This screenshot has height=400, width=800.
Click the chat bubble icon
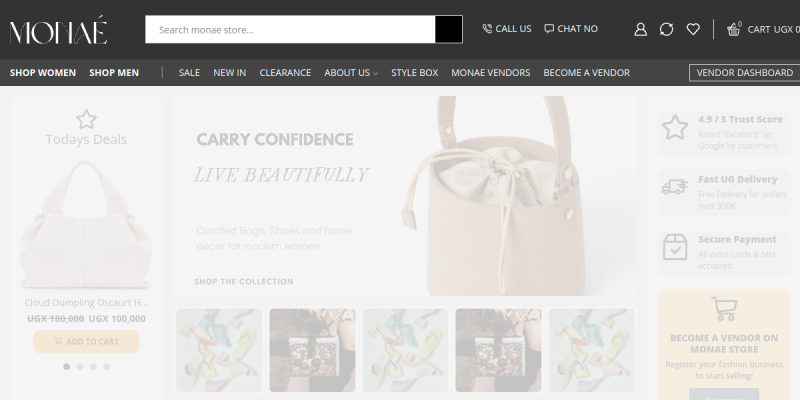[x=549, y=29]
